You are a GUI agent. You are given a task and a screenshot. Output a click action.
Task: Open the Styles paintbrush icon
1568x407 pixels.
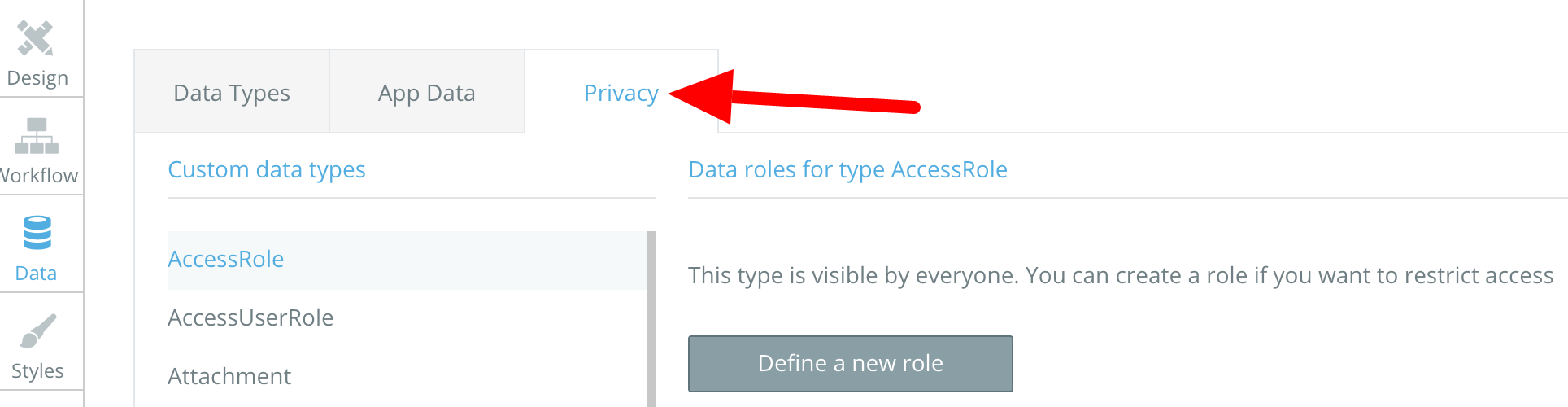tap(37, 330)
